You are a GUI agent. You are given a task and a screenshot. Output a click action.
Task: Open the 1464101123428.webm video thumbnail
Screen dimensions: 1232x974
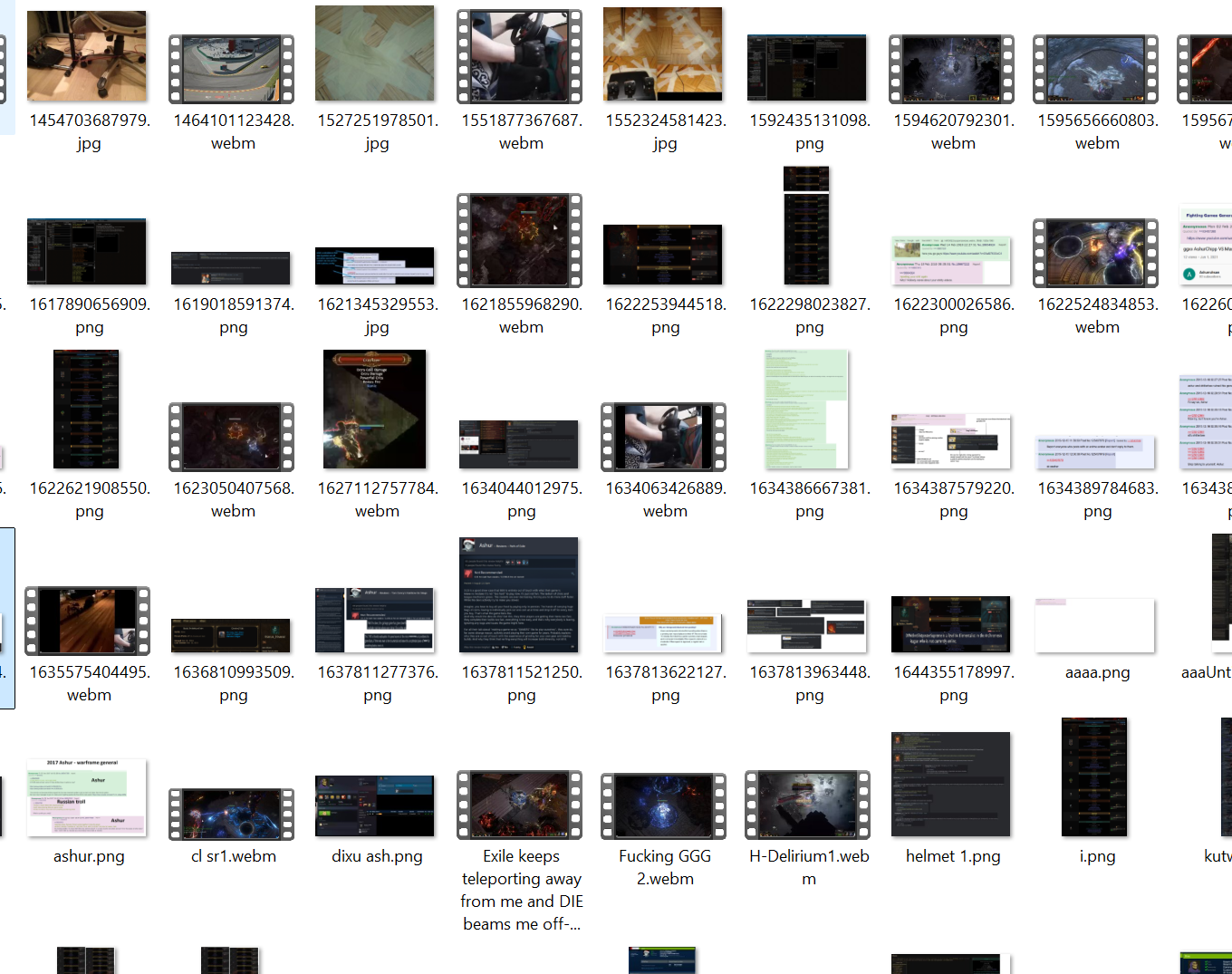click(x=232, y=70)
